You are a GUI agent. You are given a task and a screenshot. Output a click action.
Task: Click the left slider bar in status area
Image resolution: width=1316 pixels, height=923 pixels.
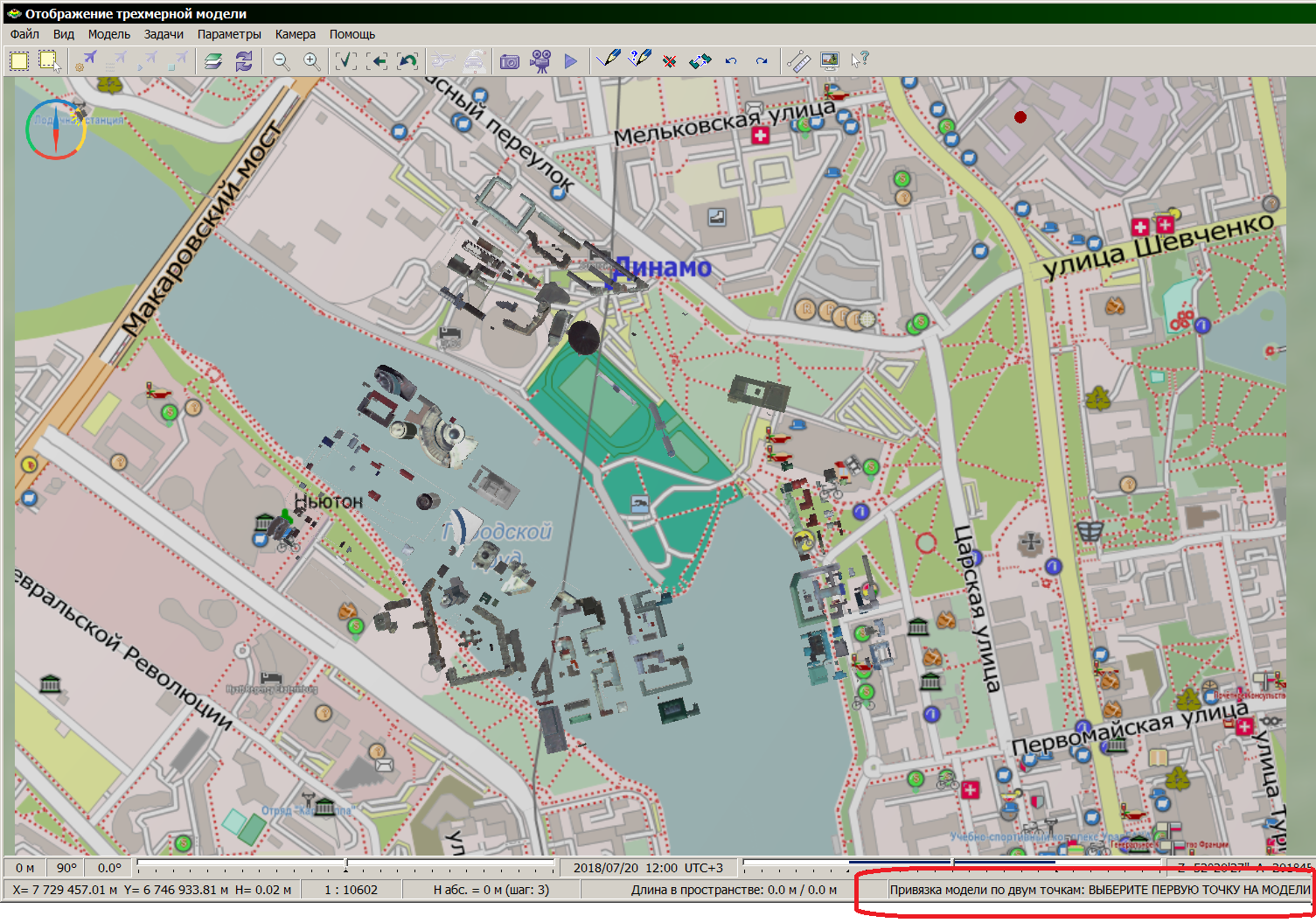pos(345,866)
